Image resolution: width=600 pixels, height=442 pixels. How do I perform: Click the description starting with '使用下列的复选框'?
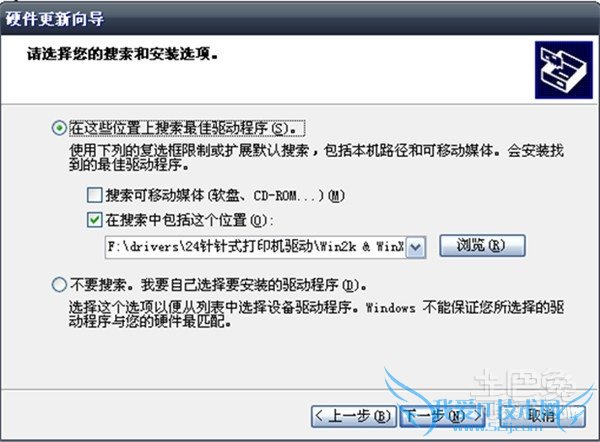click(x=316, y=158)
